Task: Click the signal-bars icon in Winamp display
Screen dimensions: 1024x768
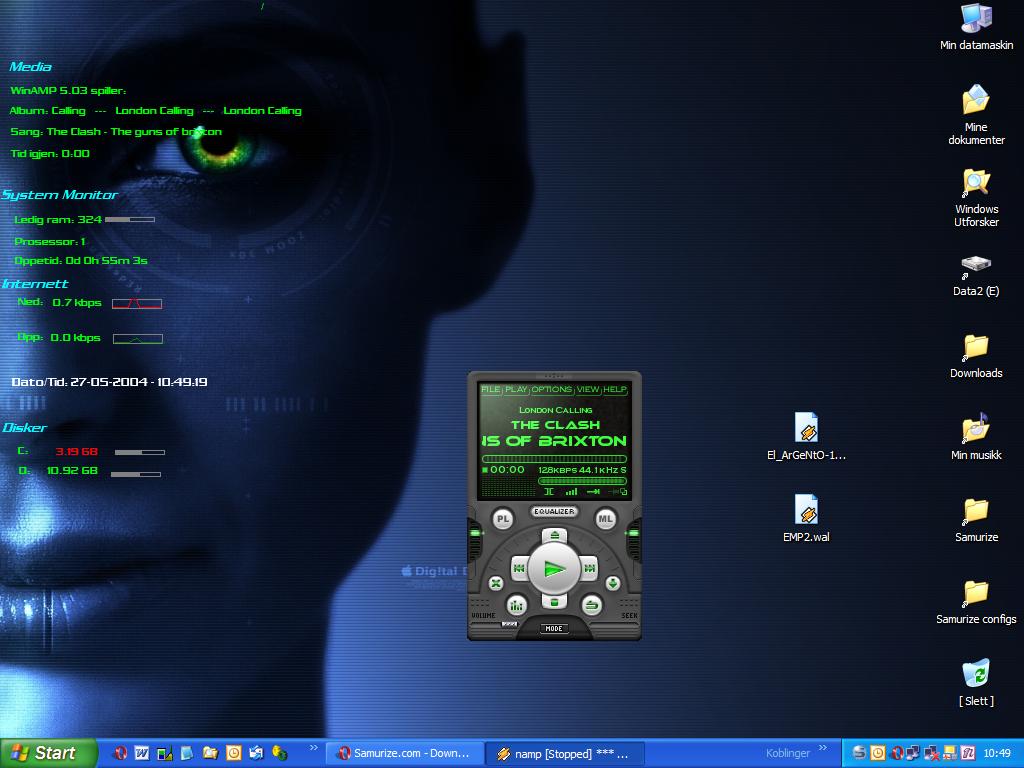Action: coord(571,492)
